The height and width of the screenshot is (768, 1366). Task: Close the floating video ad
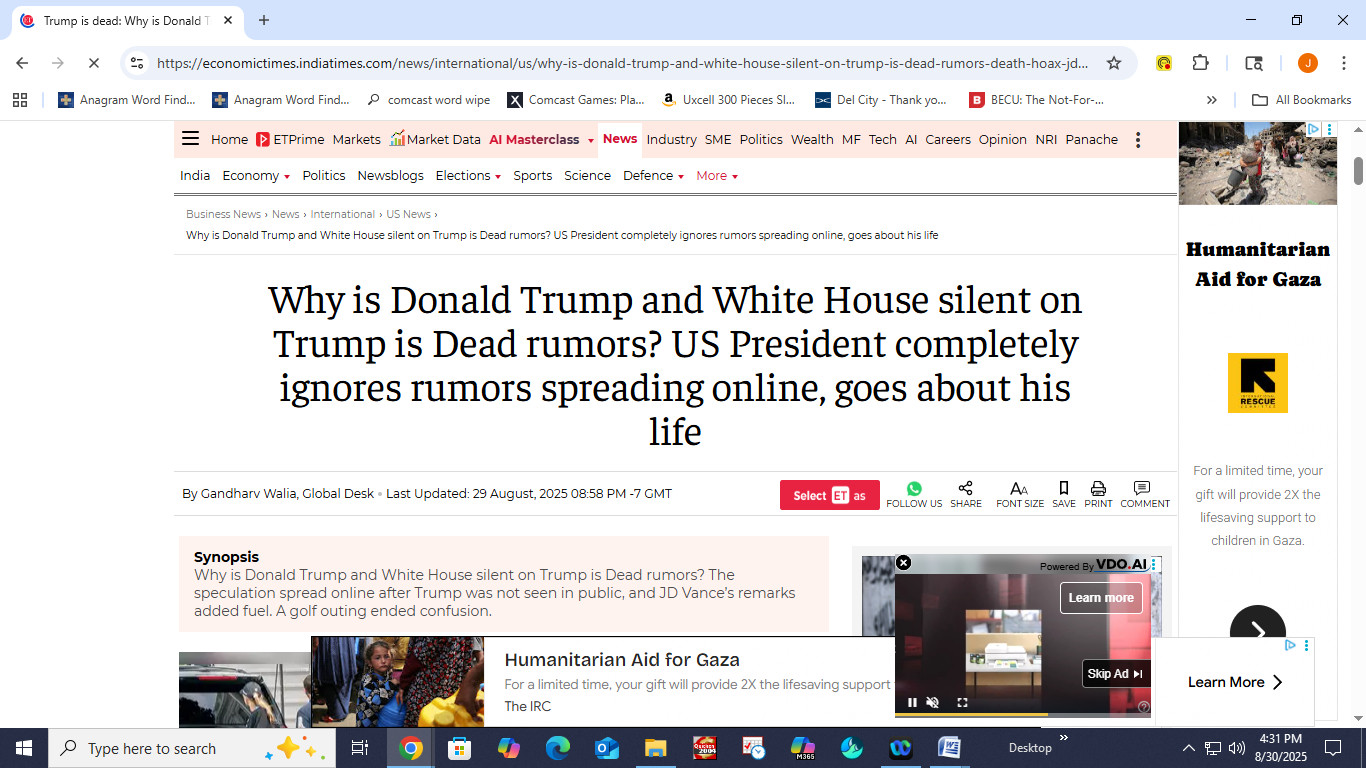(x=903, y=563)
